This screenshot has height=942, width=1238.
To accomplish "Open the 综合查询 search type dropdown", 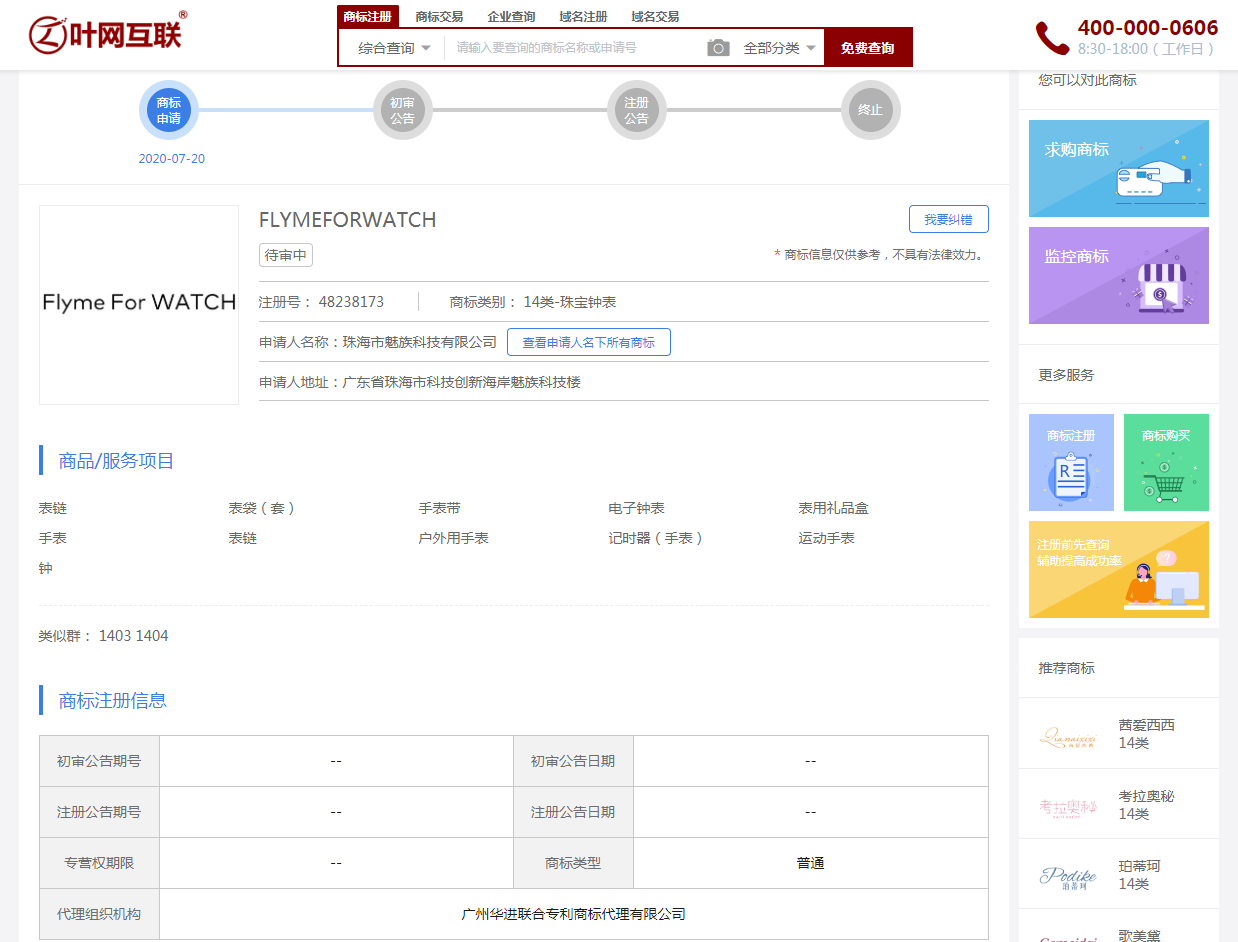I will point(391,47).
